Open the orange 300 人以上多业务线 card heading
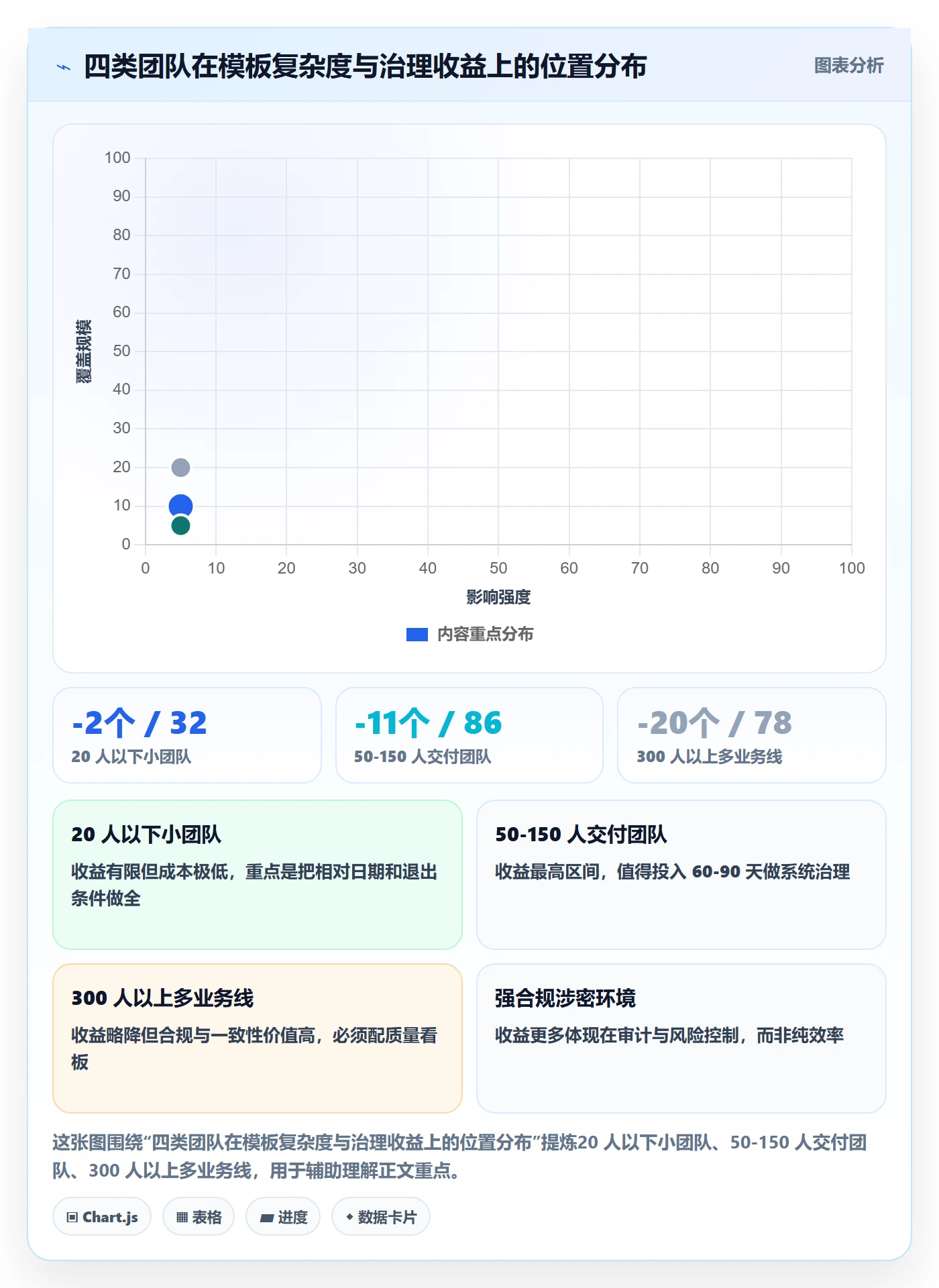Viewport: 939px width, 1288px height. (x=162, y=998)
